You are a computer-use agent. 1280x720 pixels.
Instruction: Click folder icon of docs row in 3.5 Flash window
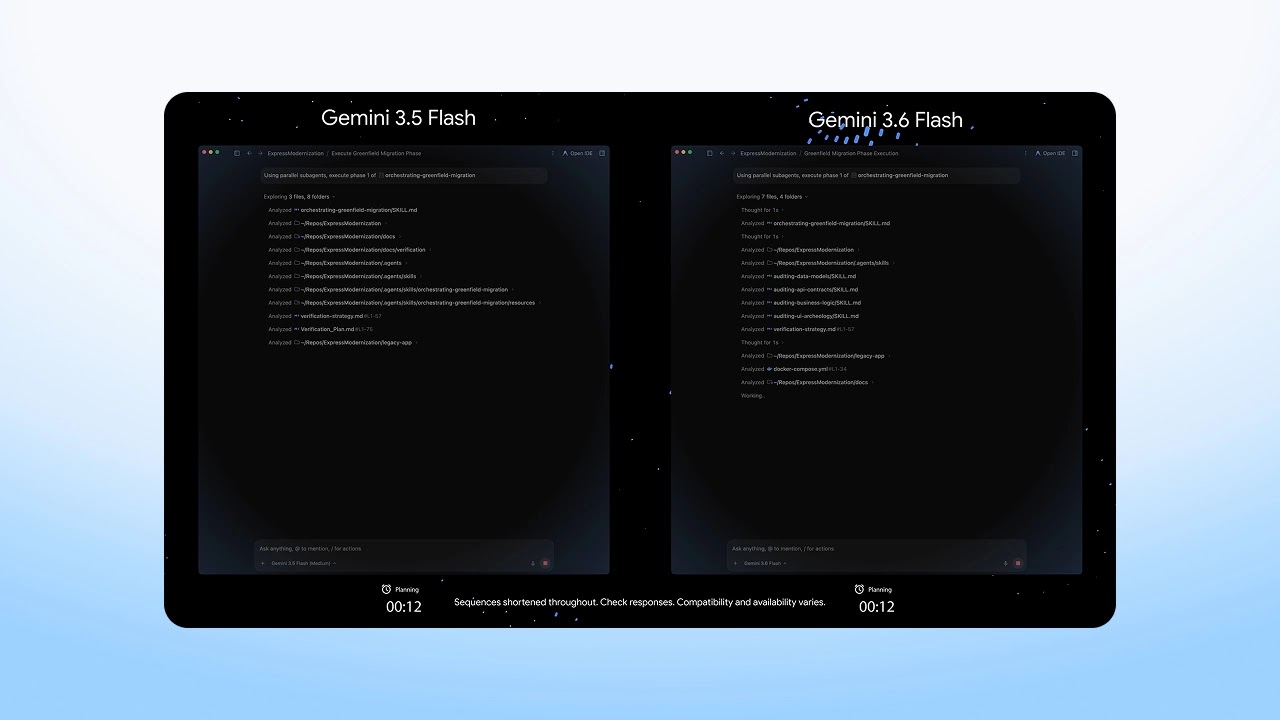(x=297, y=237)
